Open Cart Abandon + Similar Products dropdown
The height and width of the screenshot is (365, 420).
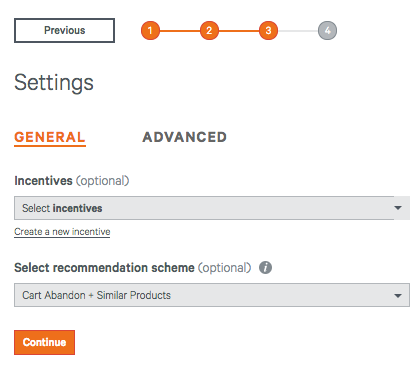(212, 295)
